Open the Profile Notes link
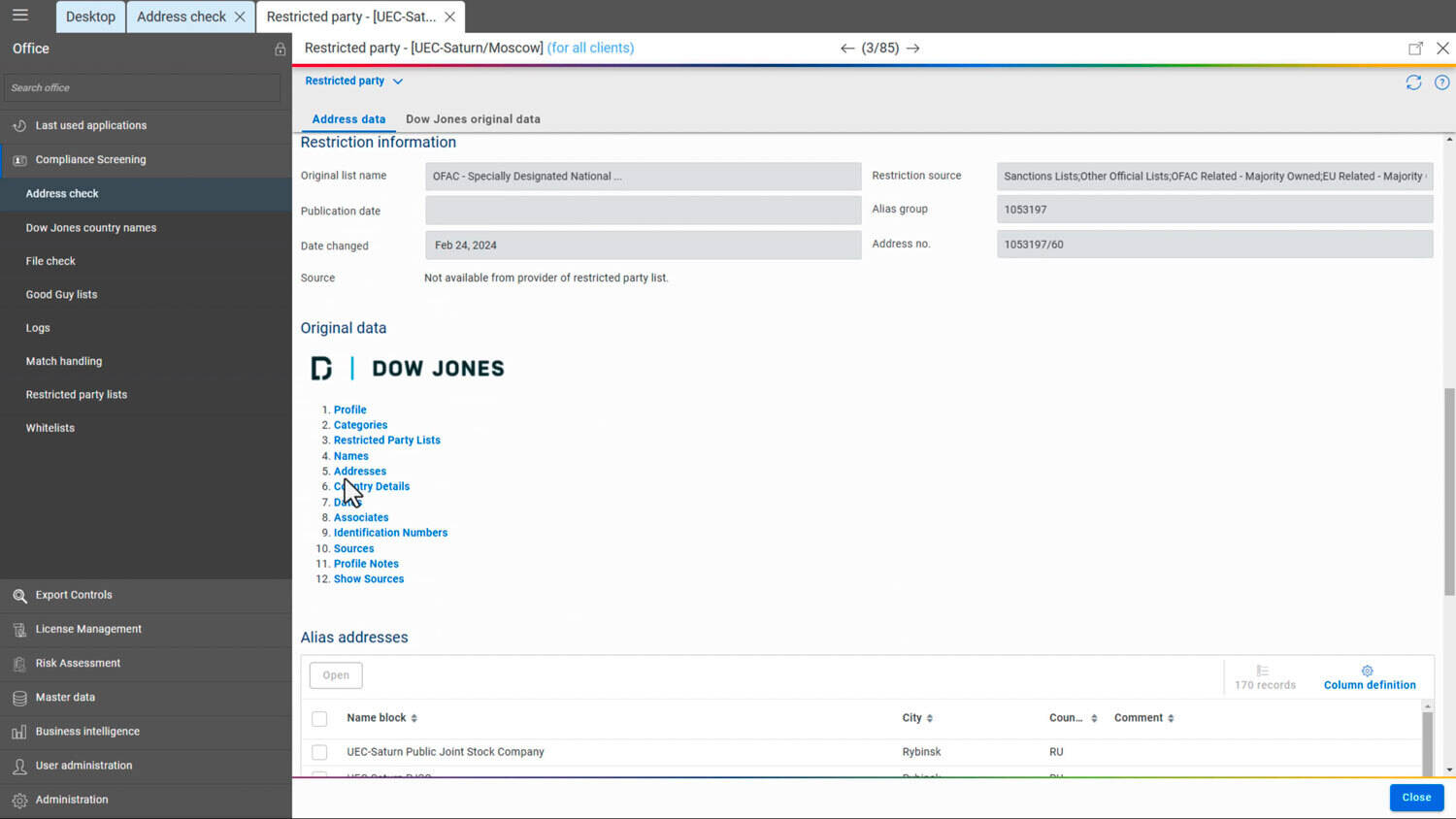Viewport: 1456px width, 819px height. point(366,564)
